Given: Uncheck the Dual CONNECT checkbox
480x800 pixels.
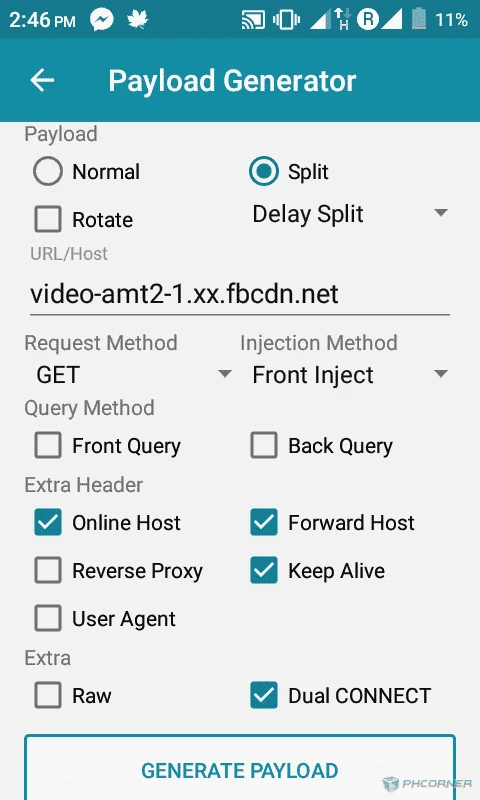Looking at the screenshot, I should click(x=264, y=695).
